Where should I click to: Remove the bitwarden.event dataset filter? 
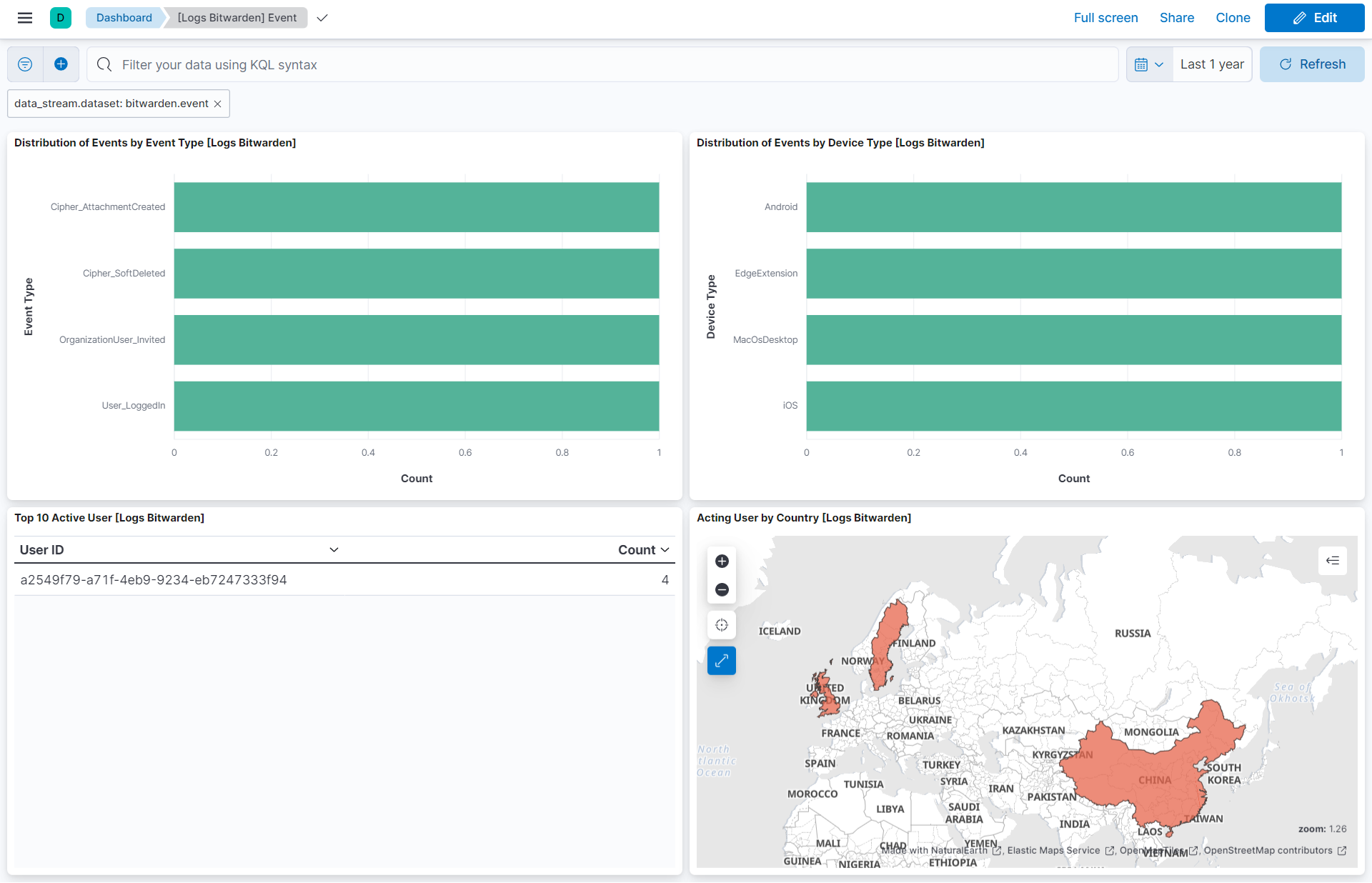pos(218,104)
